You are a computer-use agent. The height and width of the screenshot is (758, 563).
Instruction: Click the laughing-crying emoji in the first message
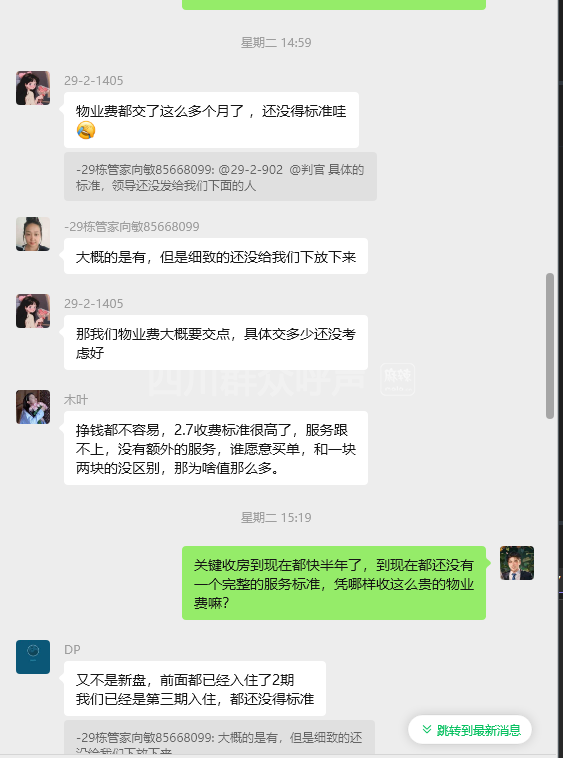[x=86, y=131]
